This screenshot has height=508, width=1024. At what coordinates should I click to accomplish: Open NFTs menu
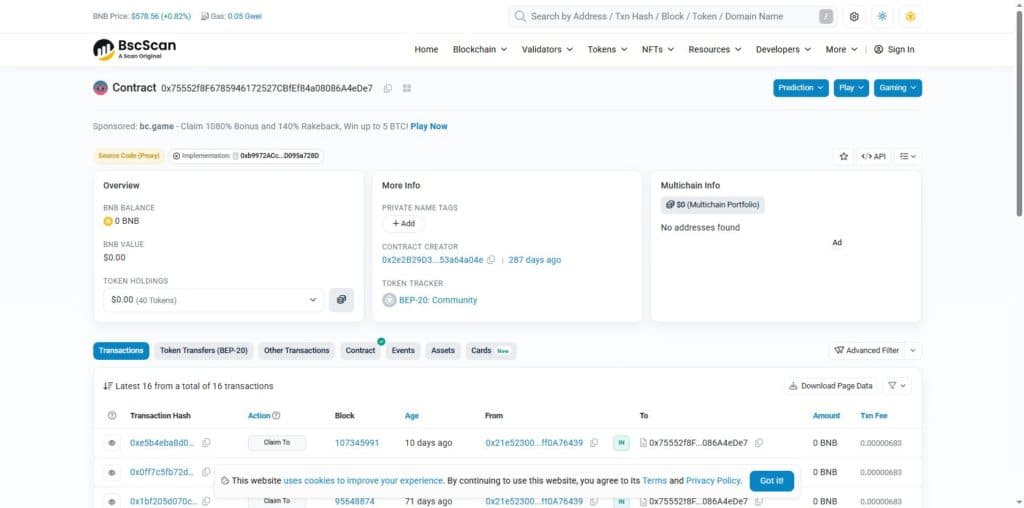click(658, 50)
